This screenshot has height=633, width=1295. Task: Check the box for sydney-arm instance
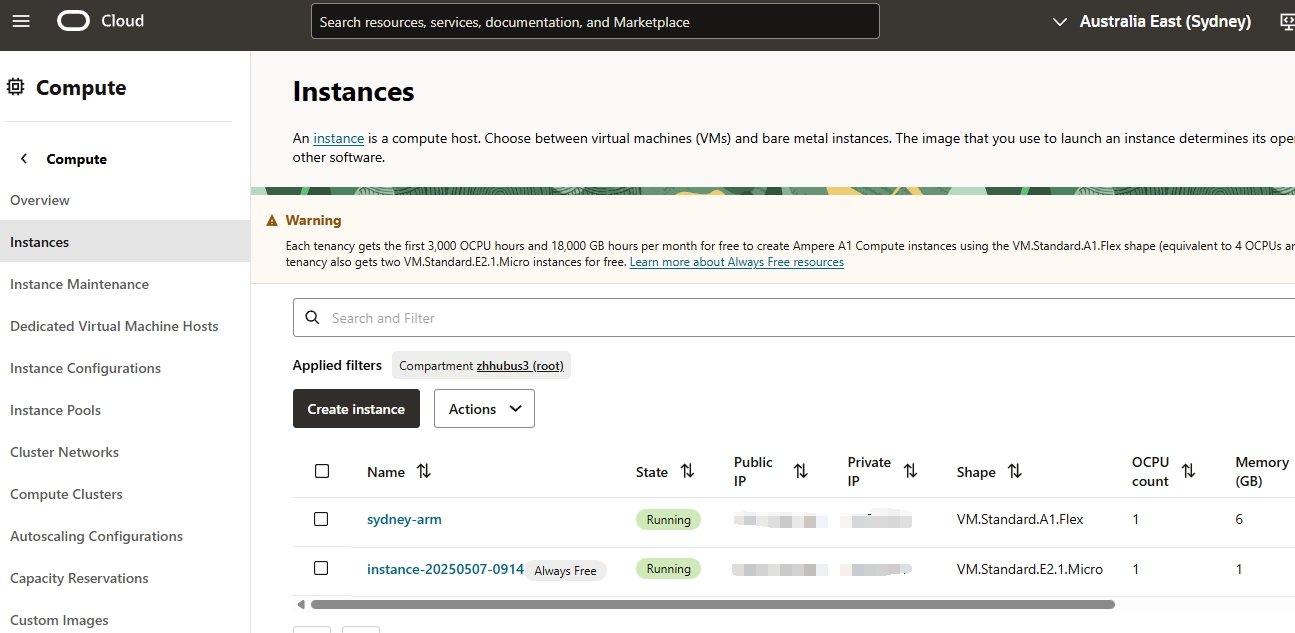(321, 519)
